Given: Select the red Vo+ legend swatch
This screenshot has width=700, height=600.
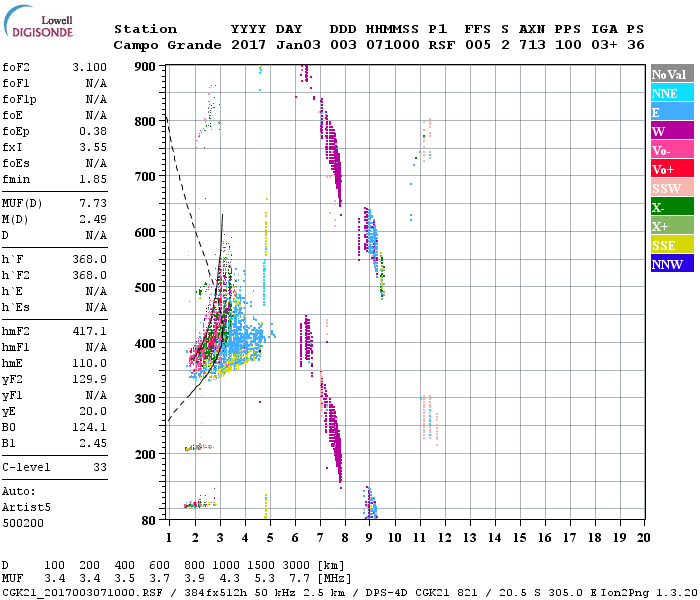Looking at the screenshot, I should click(672, 169).
